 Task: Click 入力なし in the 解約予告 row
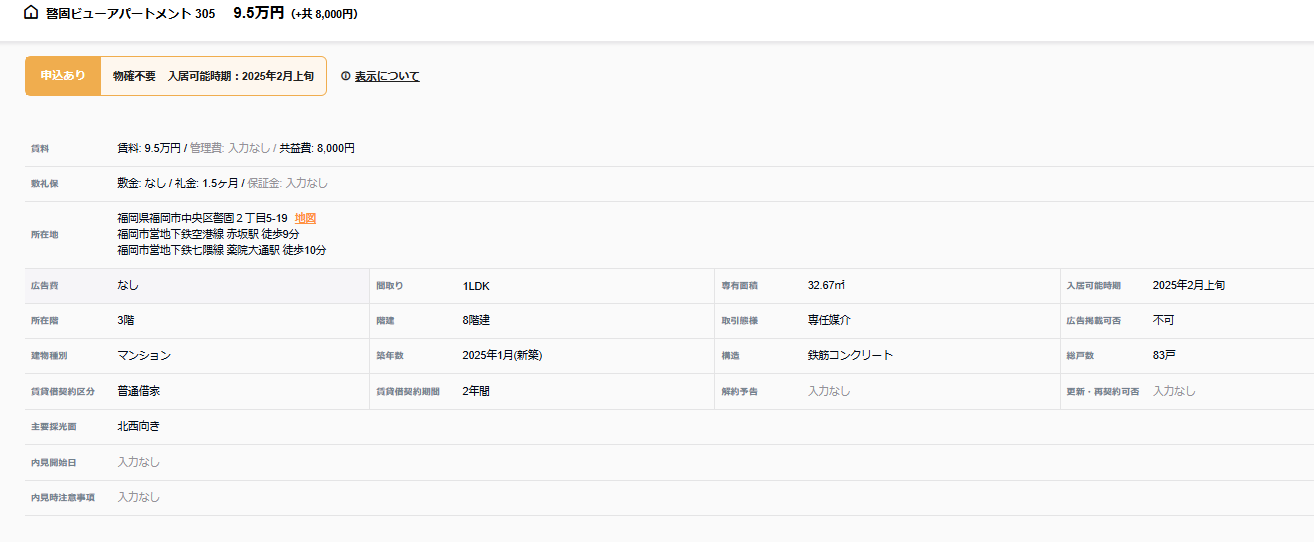tap(829, 391)
